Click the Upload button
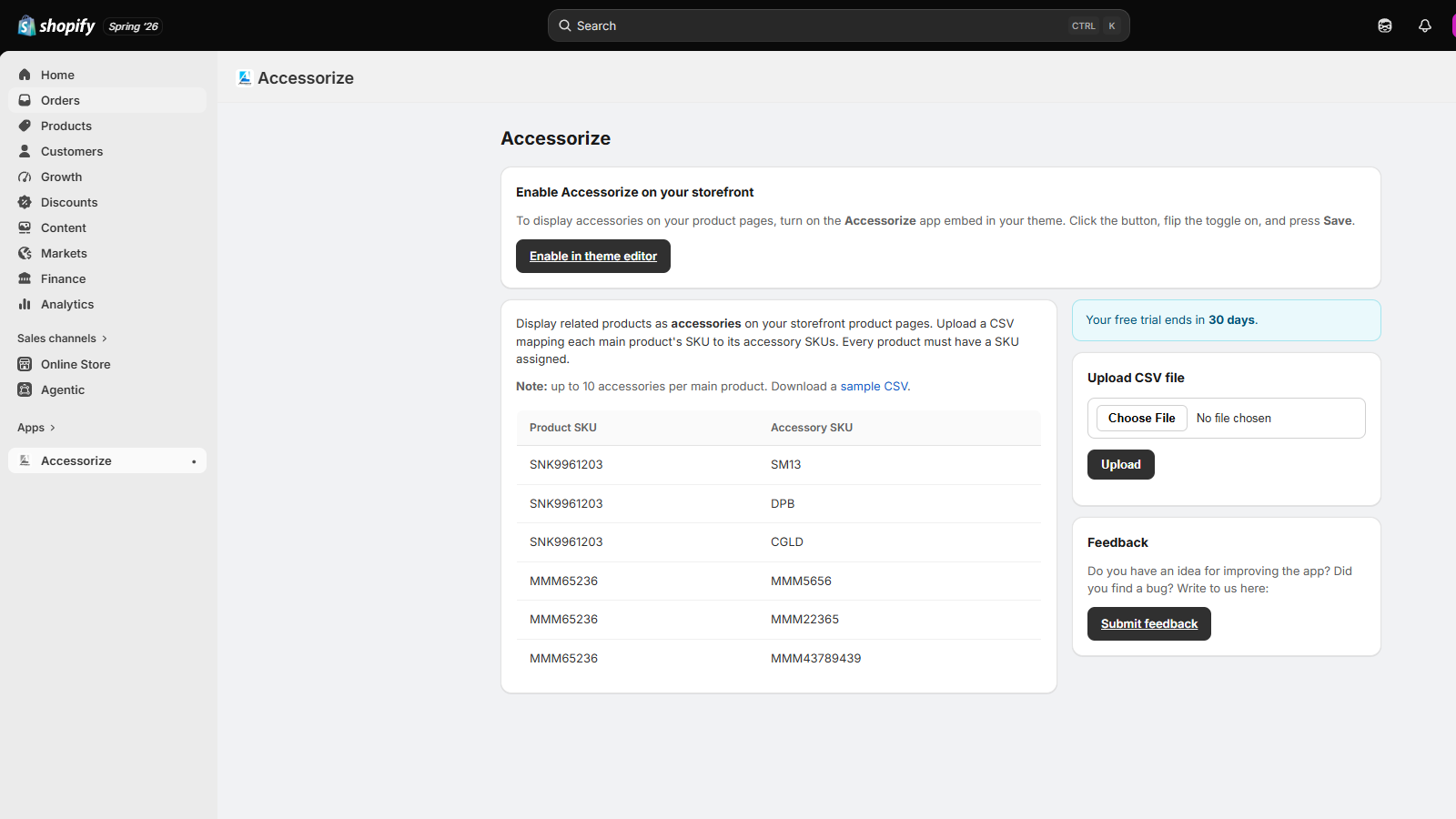Screen dimensions: 1456x819 pos(1121,464)
